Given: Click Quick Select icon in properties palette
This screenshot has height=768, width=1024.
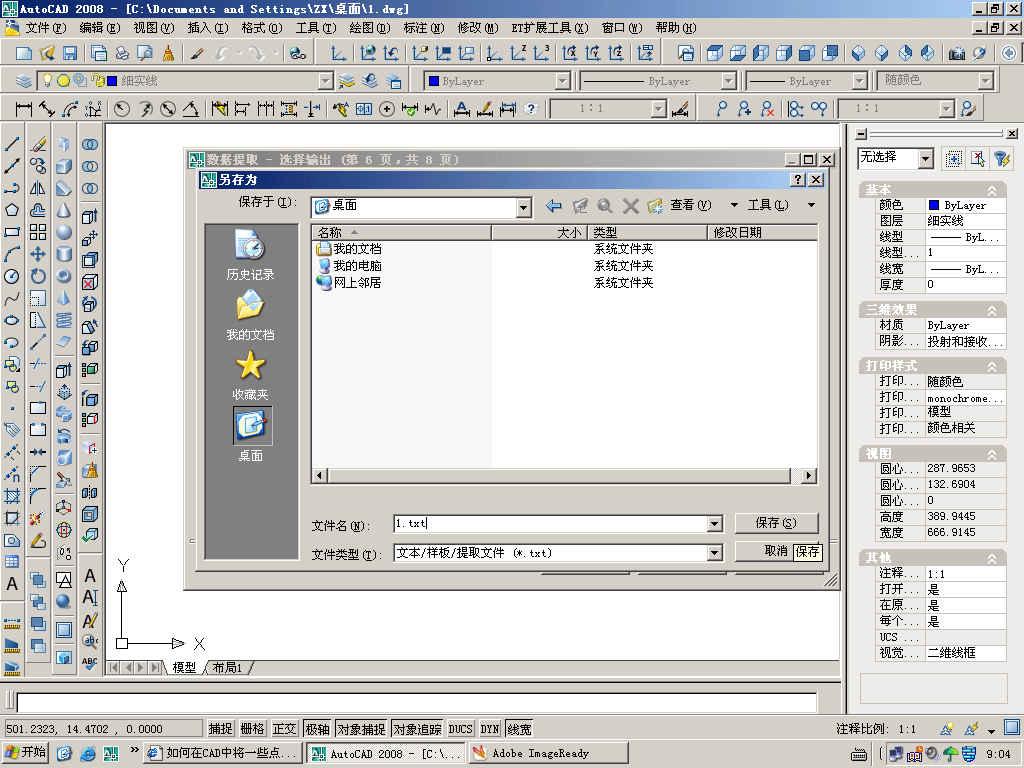Looking at the screenshot, I should coord(1002,158).
